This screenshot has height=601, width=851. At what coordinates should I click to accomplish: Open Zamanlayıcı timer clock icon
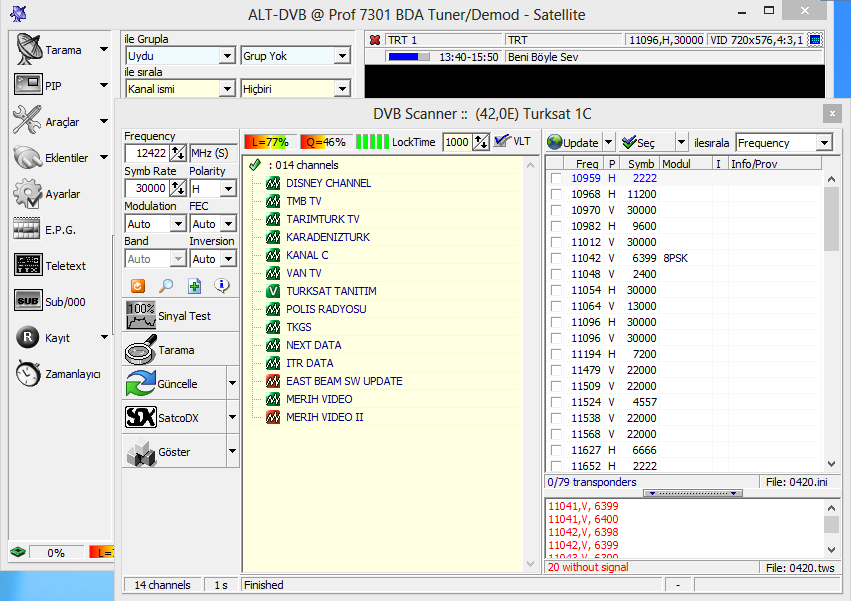pos(28,374)
